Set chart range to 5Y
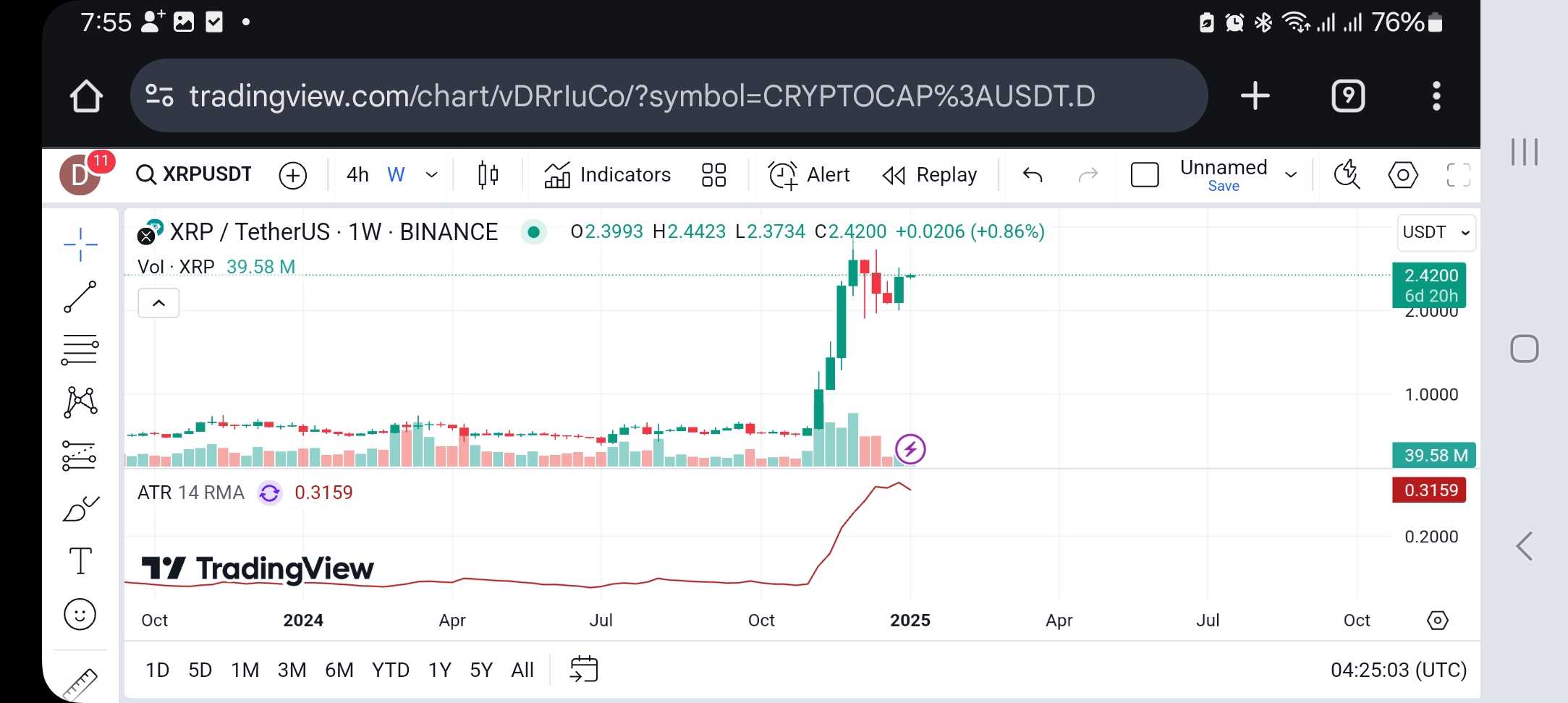The height and width of the screenshot is (703, 1568). tap(481, 670)
